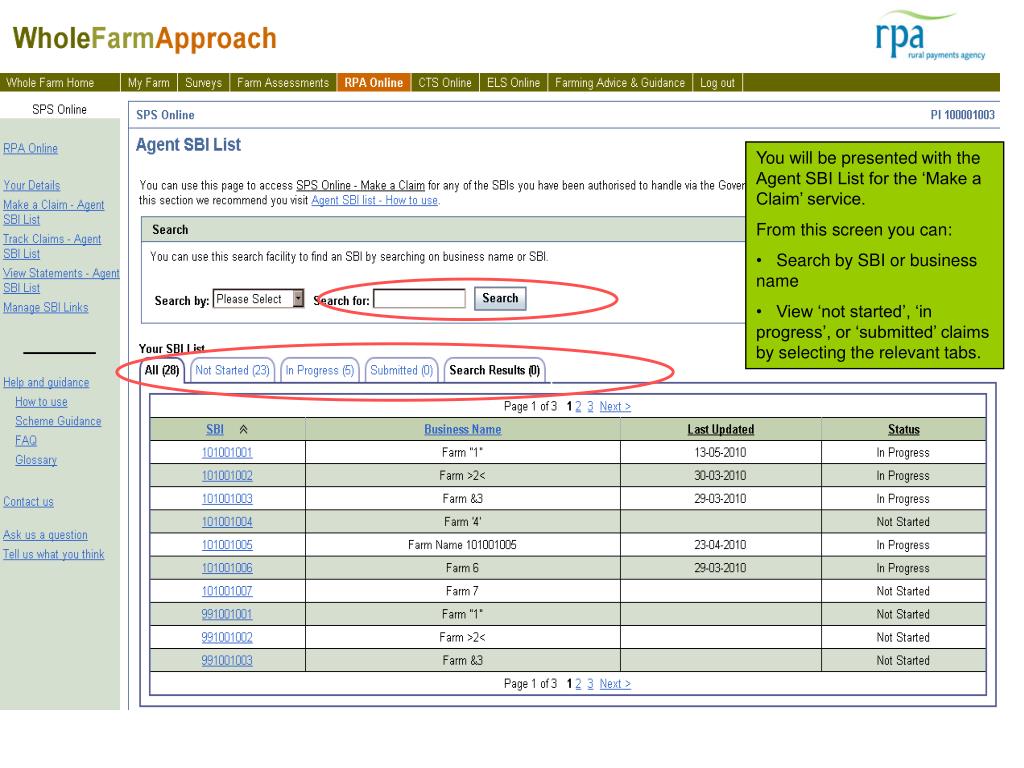Sort by Status column header
The width and height of the screenshot is (1024, 768).
[x=904, y=430]
